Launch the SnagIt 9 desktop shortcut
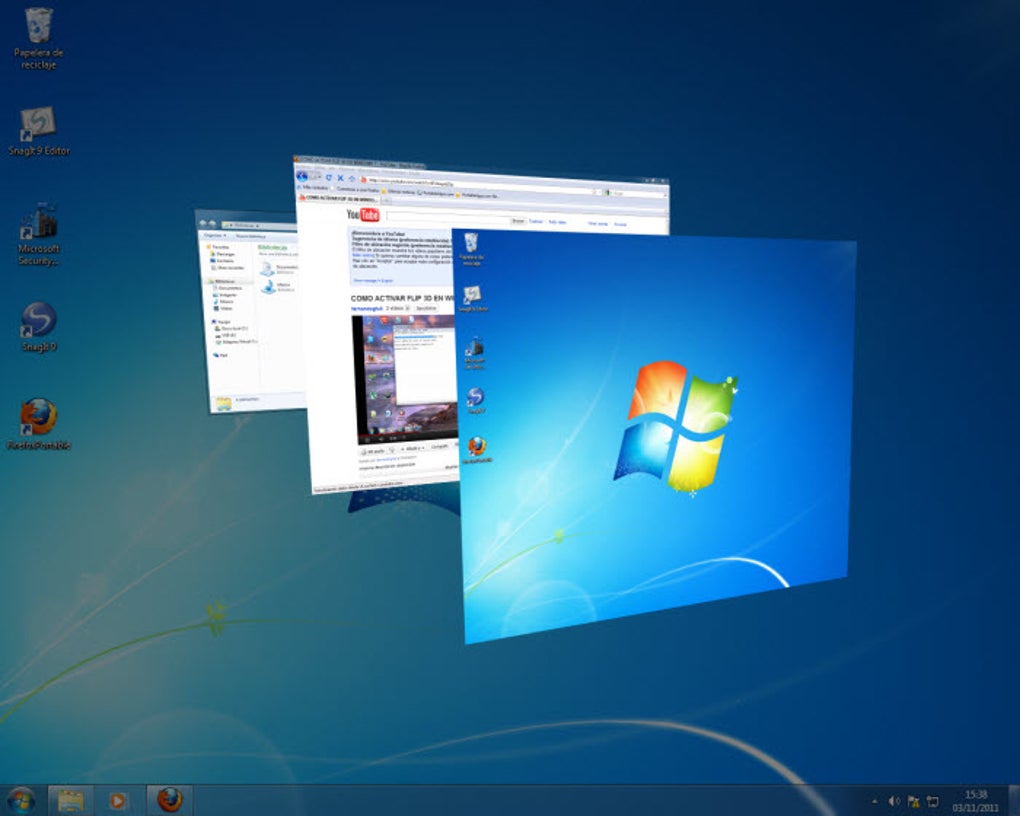1020x816 pixels. pos(38,327)
